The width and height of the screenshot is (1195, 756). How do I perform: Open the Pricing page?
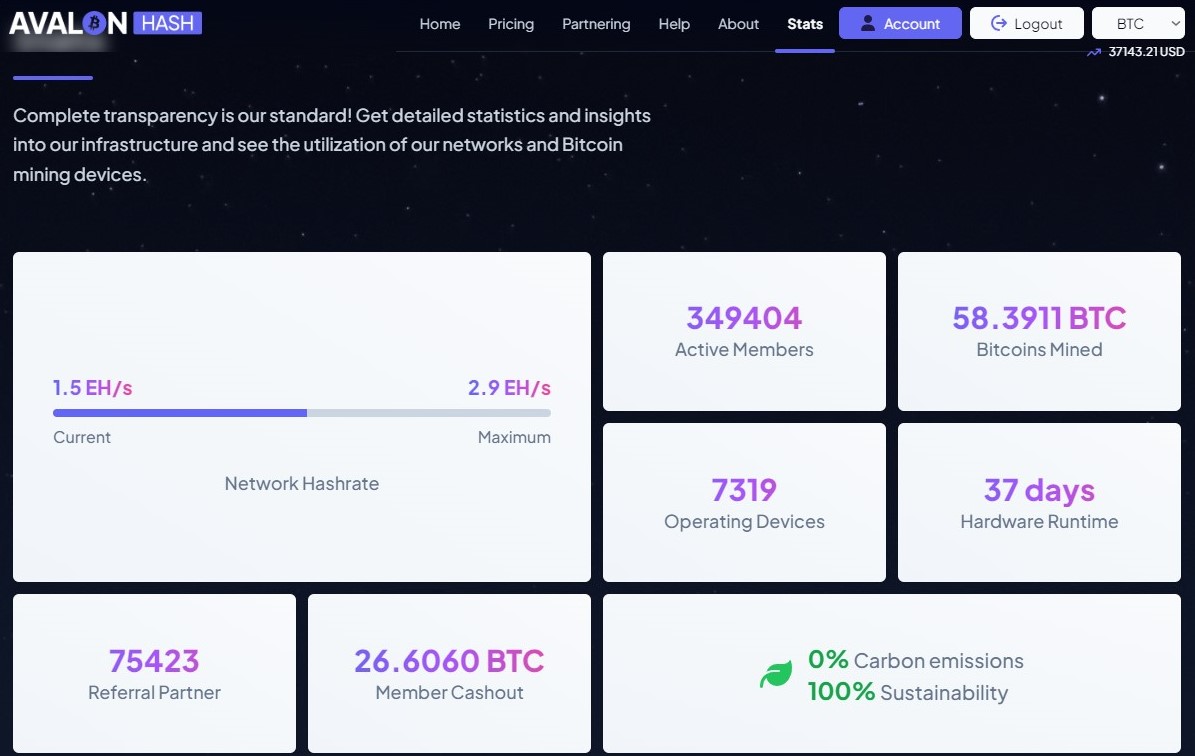pos(511,24)
